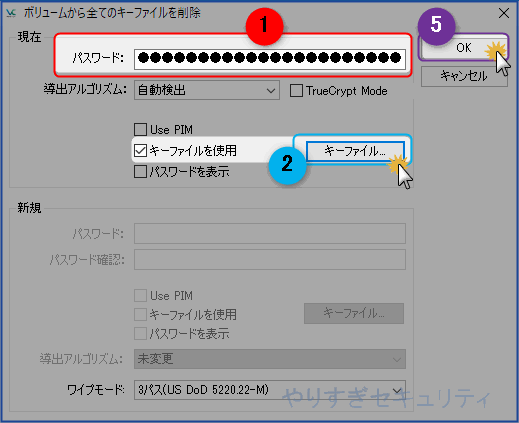This screenshot has height=423, width=519.
Task: Open the 導出アルゴリズム 自動検出 dropdown
Action: point(207,90)
